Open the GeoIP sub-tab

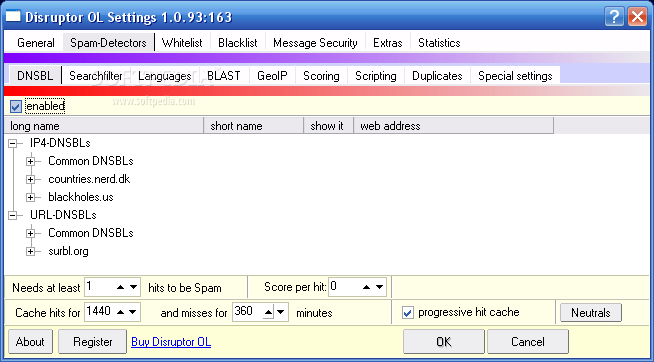pos(272,75)
